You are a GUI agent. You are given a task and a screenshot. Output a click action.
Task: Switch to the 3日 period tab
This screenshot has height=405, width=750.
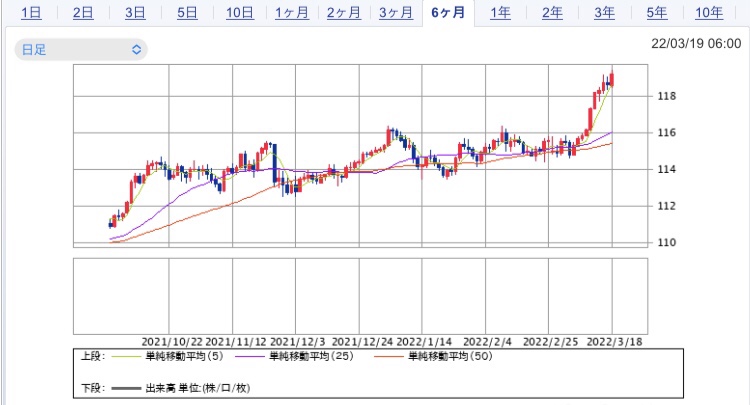point(135,13)
